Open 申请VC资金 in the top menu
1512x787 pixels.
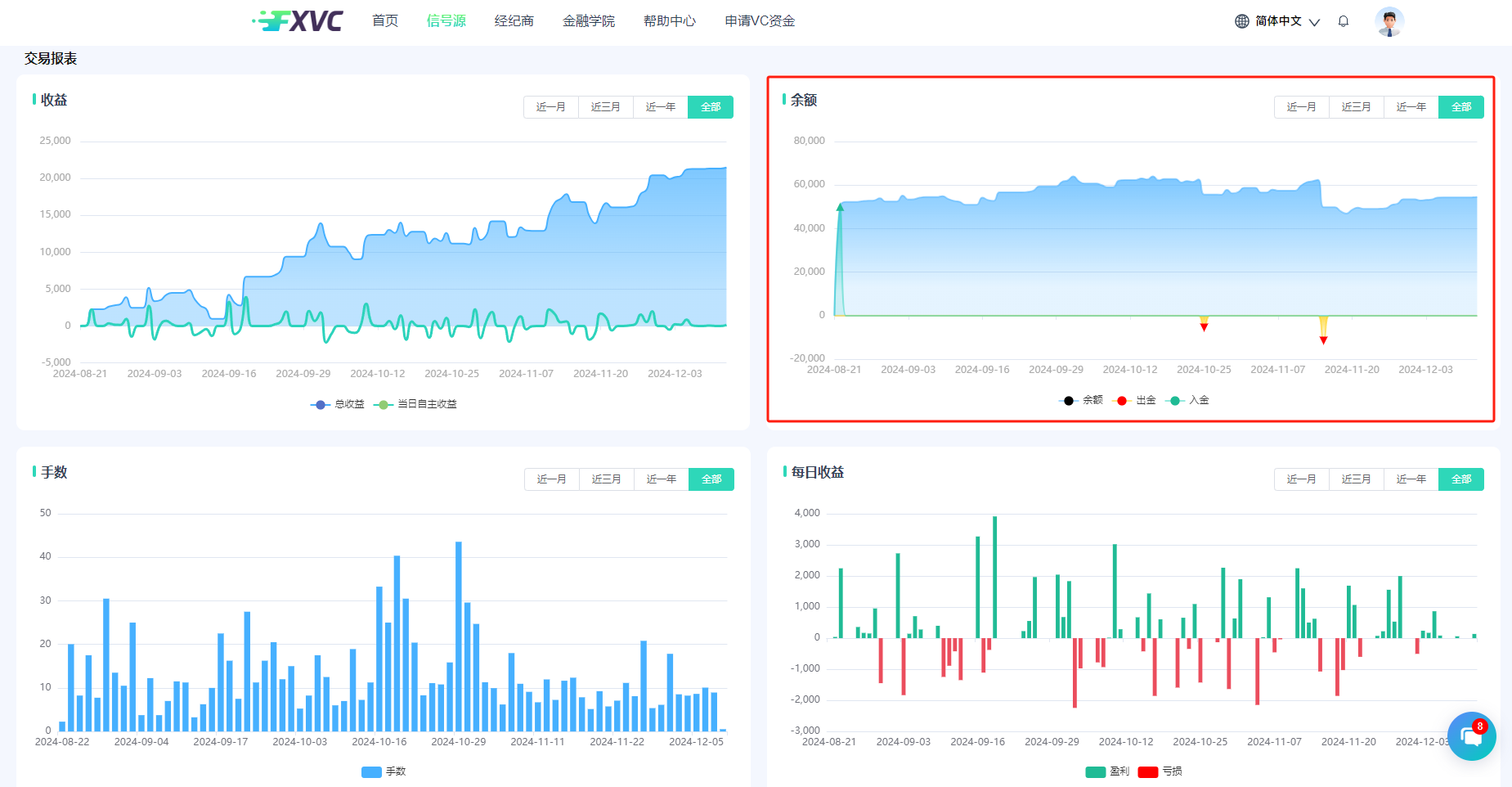tap(760, 20)
